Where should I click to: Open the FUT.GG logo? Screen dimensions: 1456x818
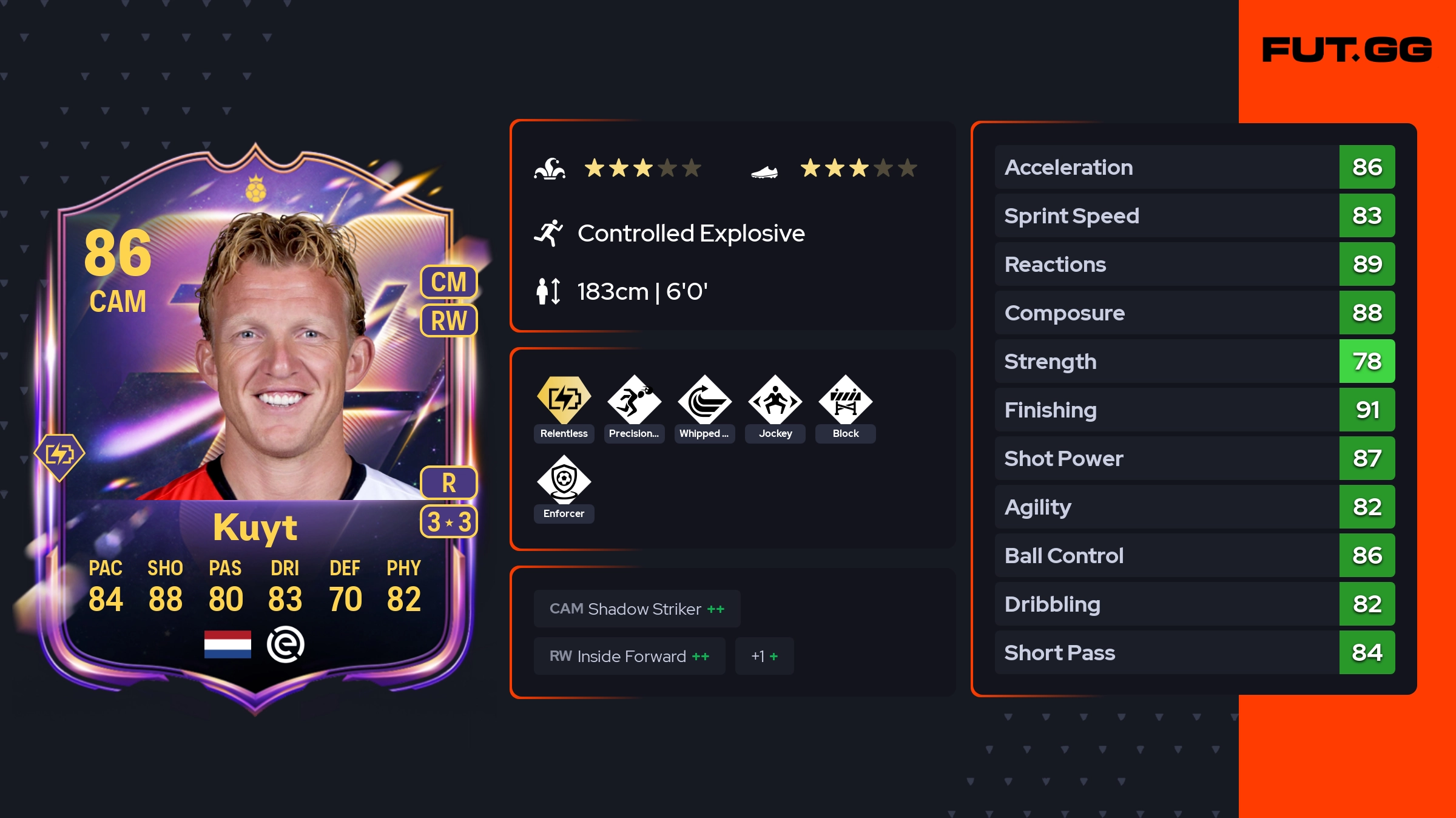click(1347, 49)
